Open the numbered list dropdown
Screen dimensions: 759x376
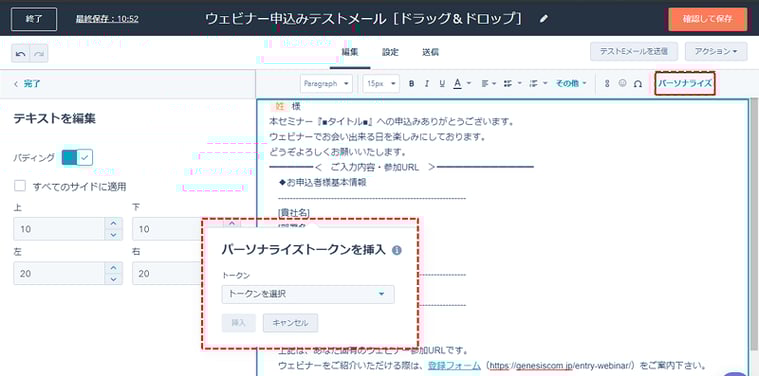(x=539, y=84)
